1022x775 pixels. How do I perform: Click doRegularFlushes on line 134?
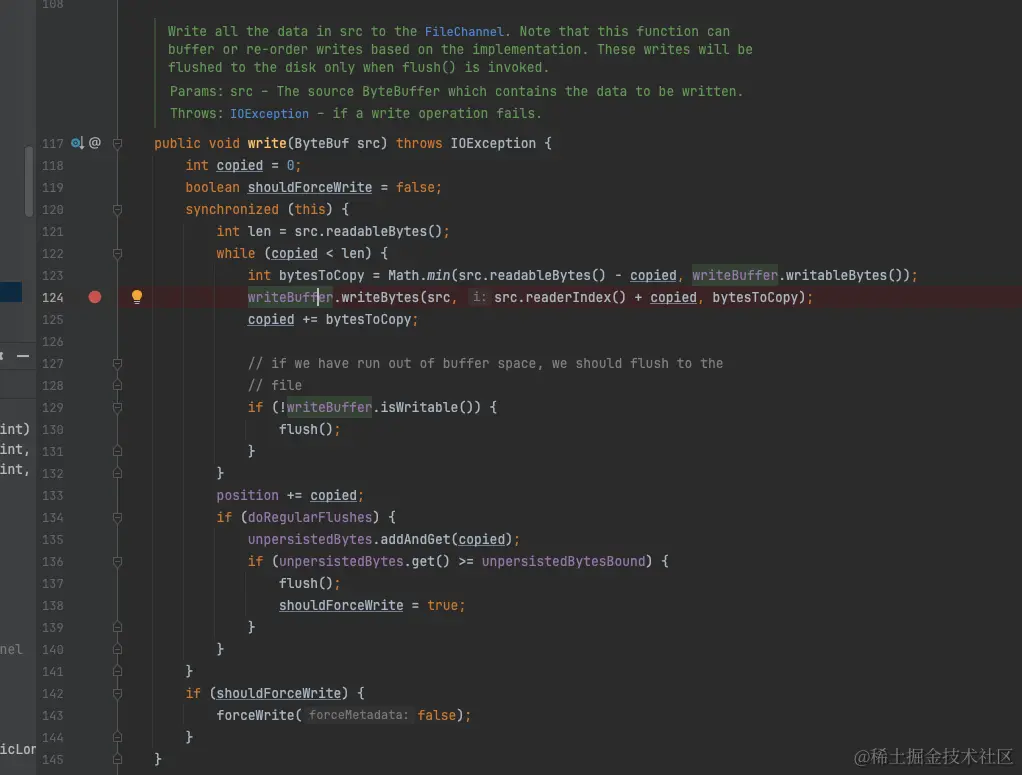click(x=310, y=518)
